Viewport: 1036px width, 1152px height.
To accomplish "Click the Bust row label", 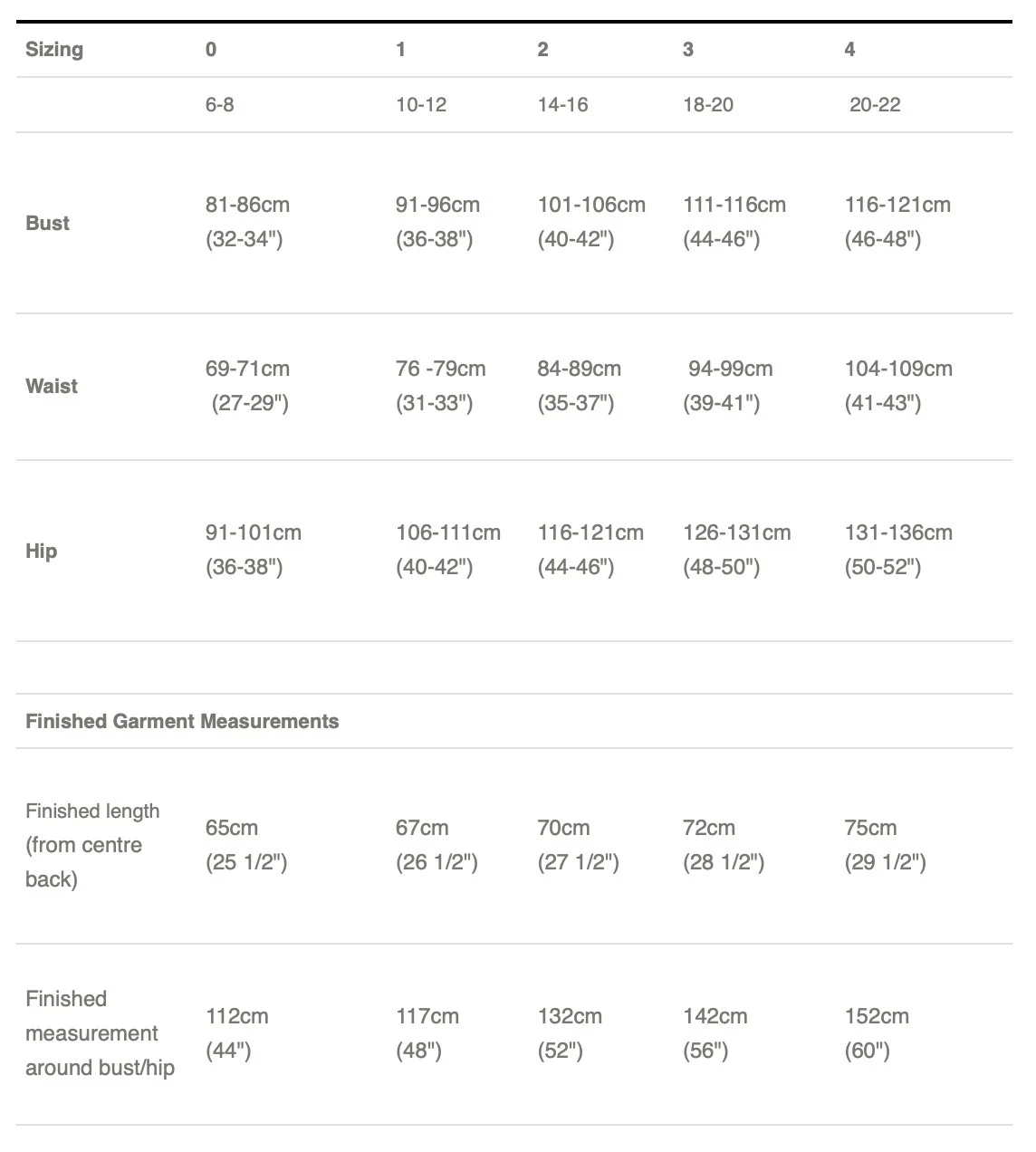I will pyautogui.click(x=47, y=223).
